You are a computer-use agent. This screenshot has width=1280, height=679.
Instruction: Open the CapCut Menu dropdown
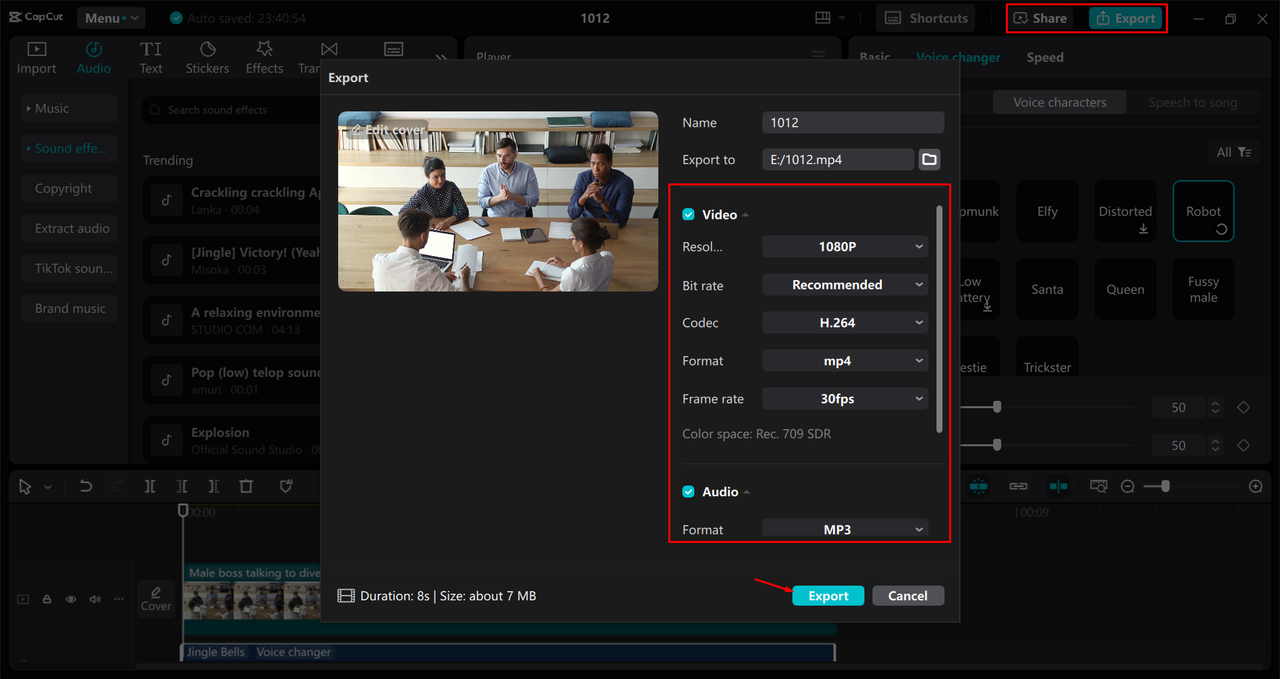tap(109, 18)
